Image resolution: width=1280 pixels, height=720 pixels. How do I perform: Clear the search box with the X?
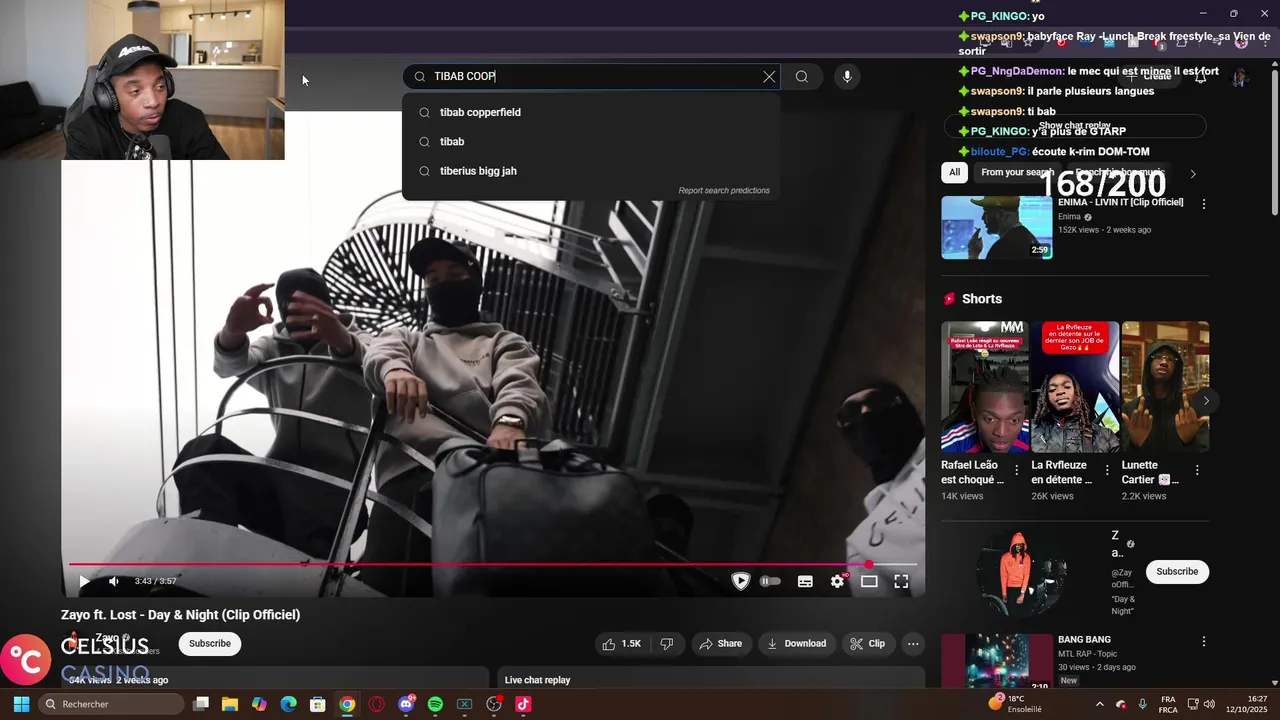click(x=769, y=77)
